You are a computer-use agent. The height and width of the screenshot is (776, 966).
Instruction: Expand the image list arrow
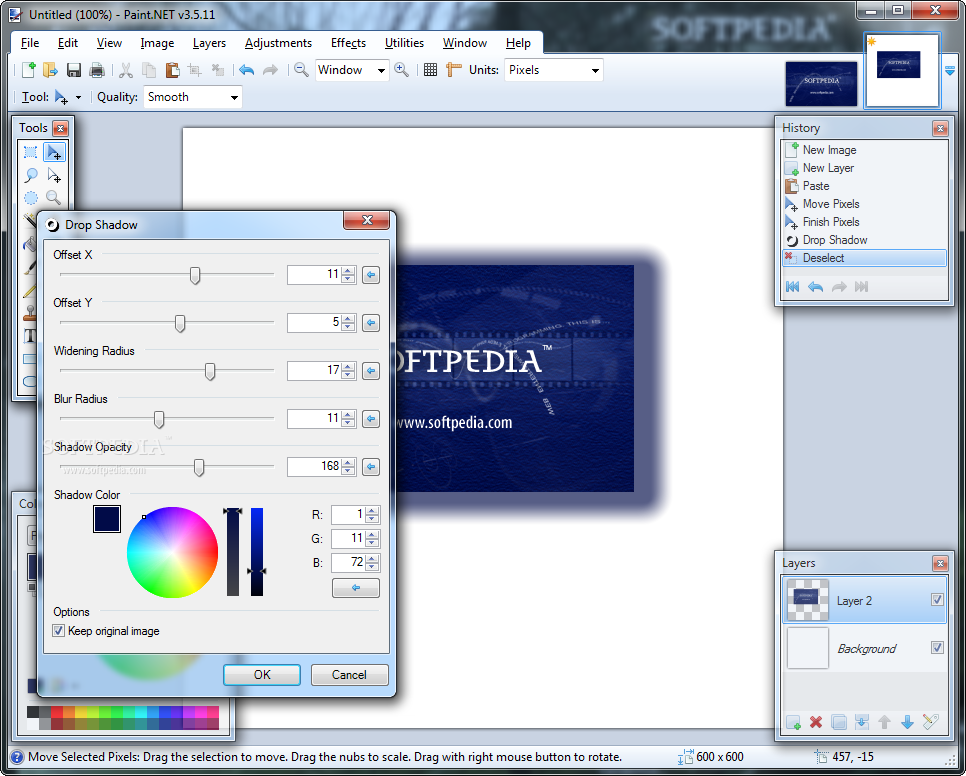pyautogui.click(x=951, y=70)
